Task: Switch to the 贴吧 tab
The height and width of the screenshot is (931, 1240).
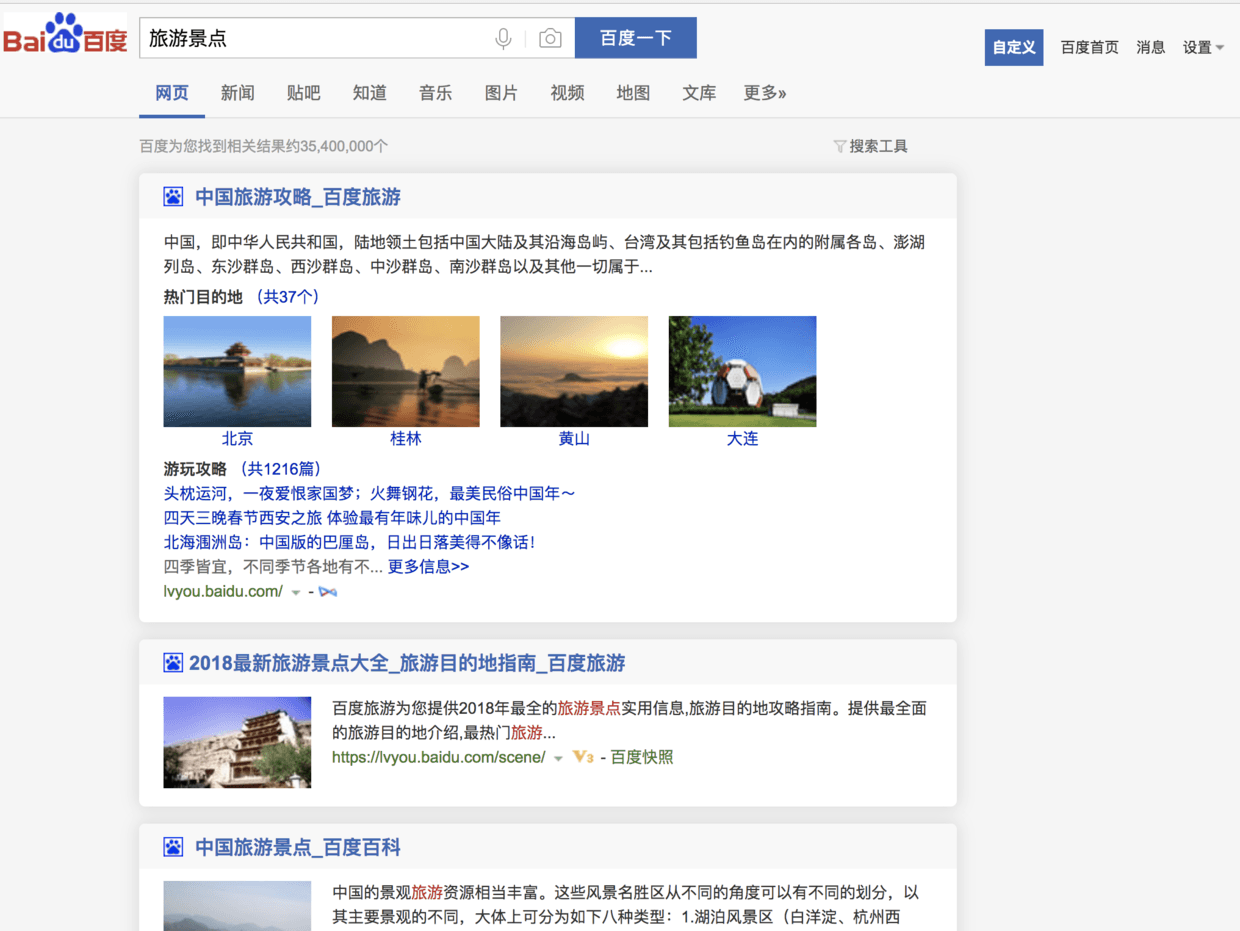Action: [x=304, y=93]
